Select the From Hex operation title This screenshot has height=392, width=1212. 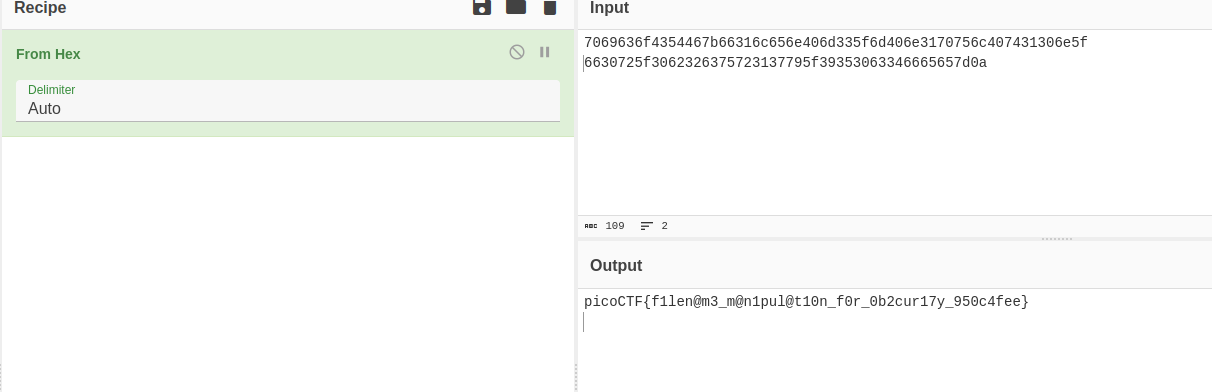[x=48, y=54]
